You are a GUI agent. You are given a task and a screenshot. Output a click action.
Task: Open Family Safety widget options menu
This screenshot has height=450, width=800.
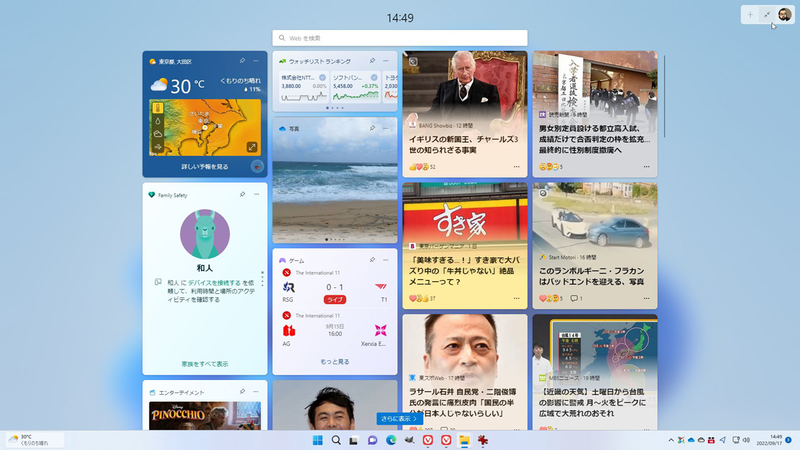pos(256,194)
